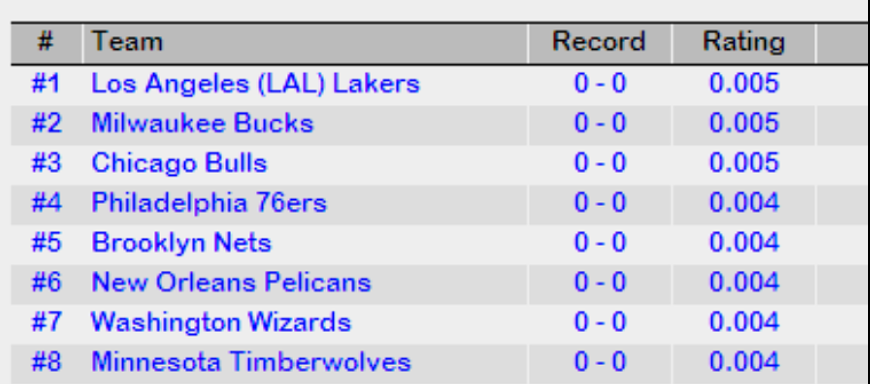
Task: Click the #1 rank link
Action: tap(45, 84)
